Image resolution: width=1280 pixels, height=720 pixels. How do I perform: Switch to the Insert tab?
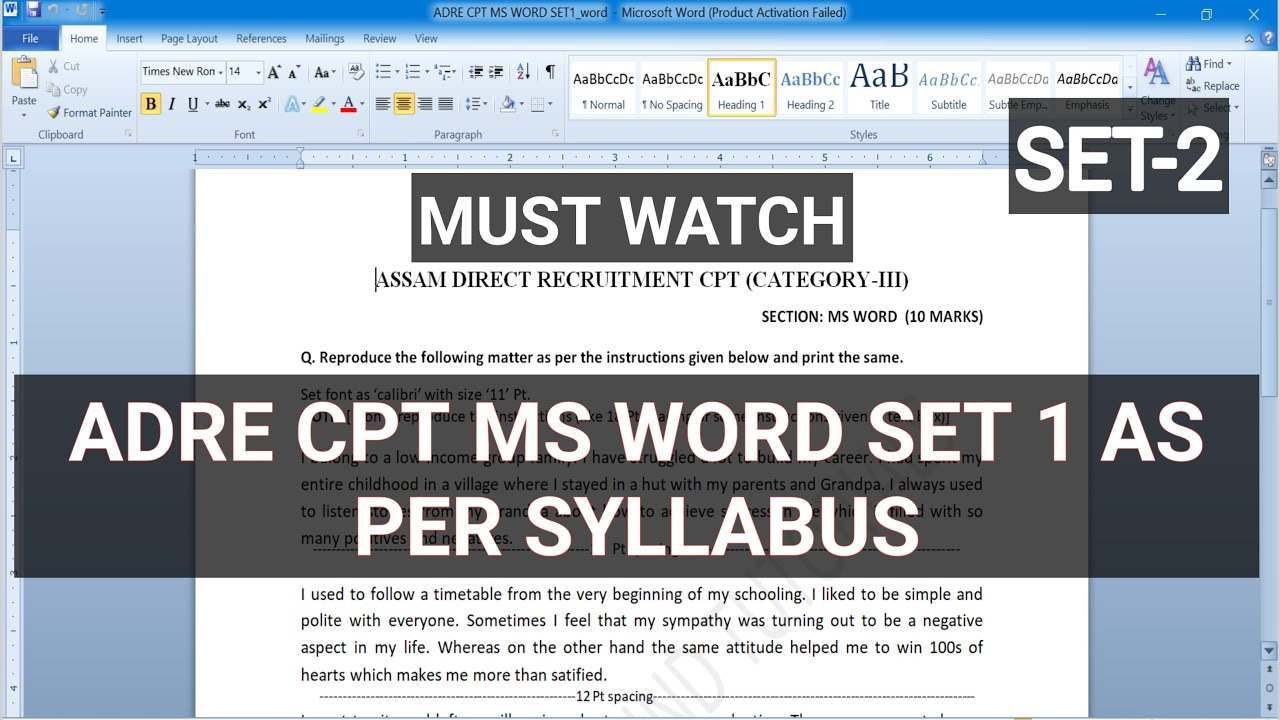(x=129, y=38)
